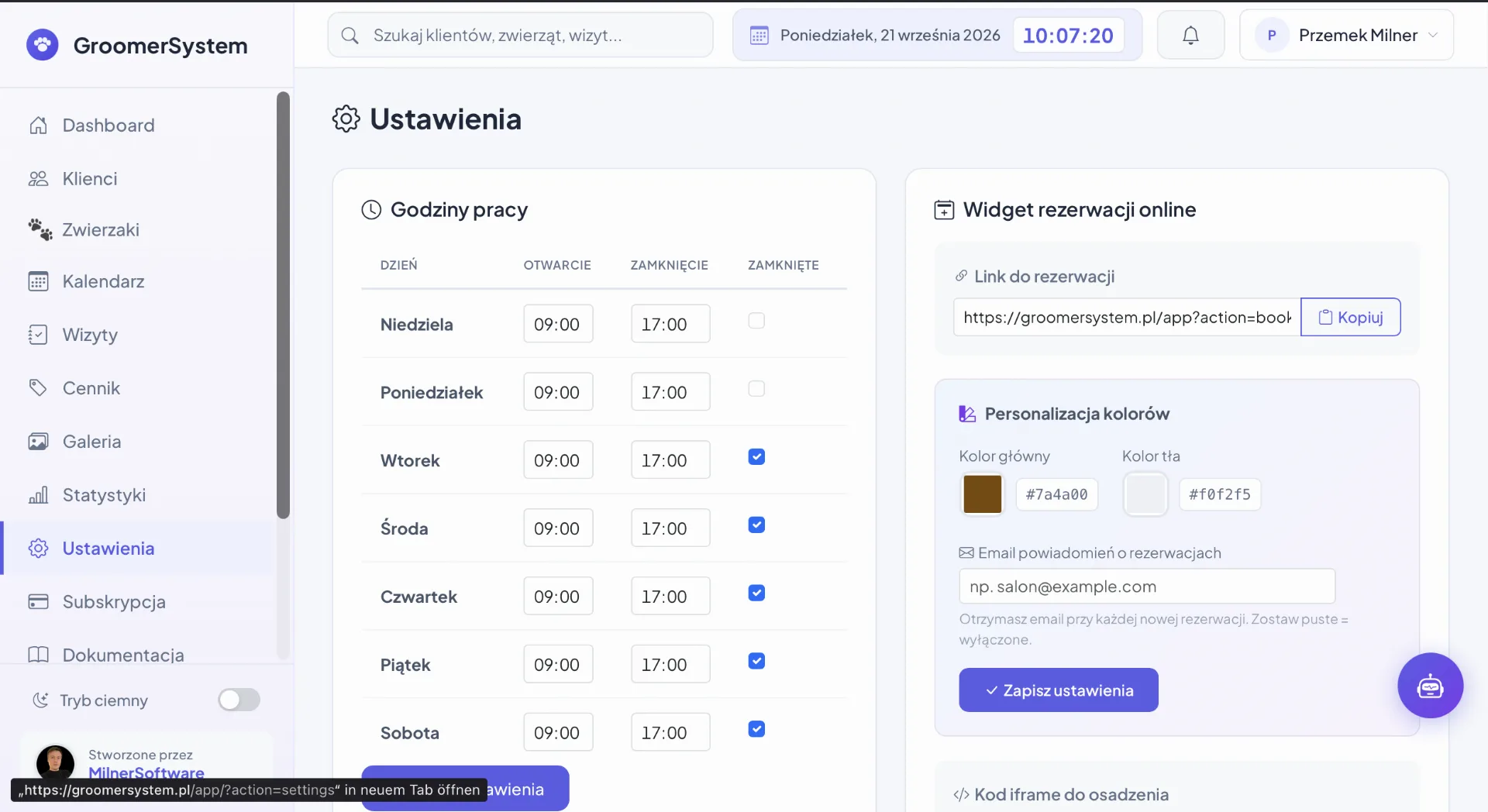Open the chatbot assistant floating icon
This screenshot has width=1488, height=812.
coord(1430,686)
